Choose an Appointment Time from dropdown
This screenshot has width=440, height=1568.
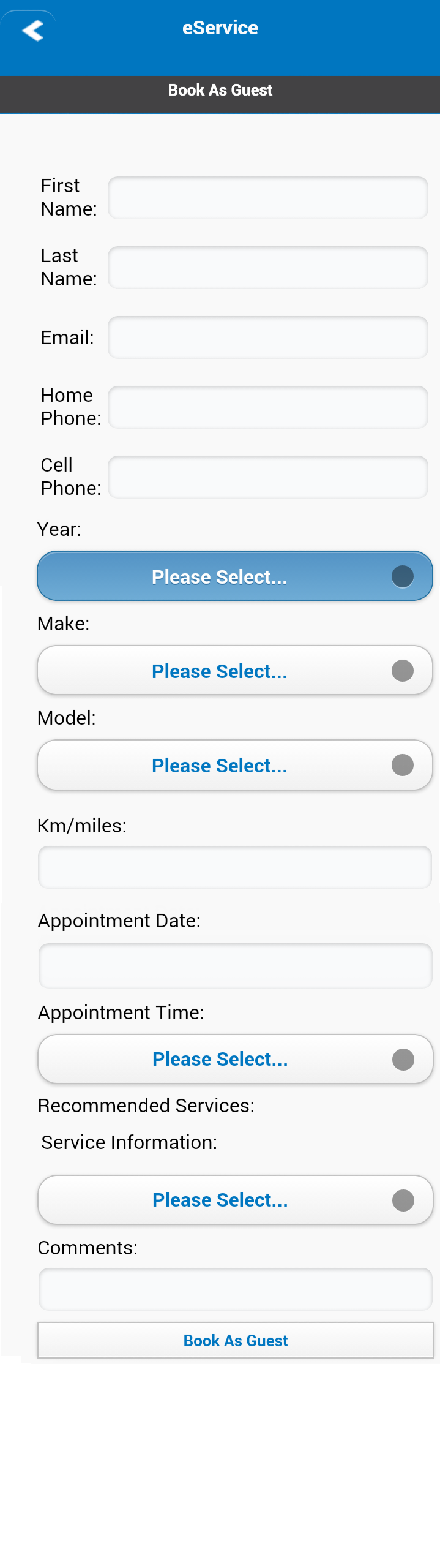point(220,1060)
